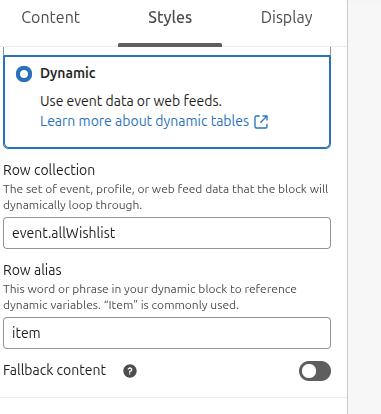Open the Fallback content help icon
The width and height of the screenshot is (381, 414).
point(130,371)
